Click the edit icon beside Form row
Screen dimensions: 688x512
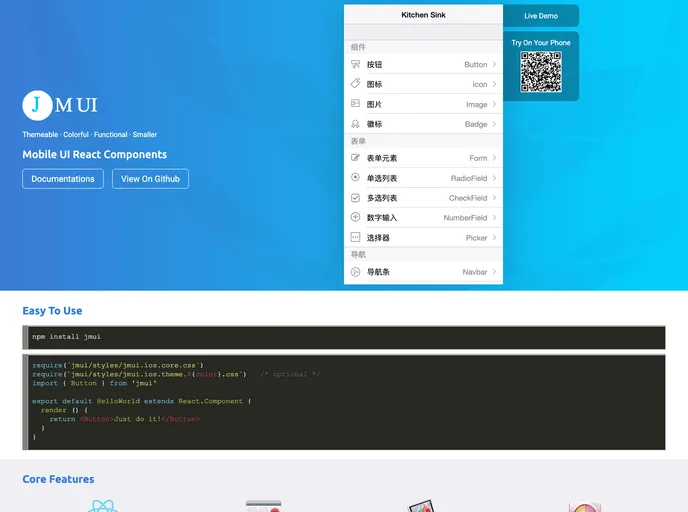pos(355,158)
